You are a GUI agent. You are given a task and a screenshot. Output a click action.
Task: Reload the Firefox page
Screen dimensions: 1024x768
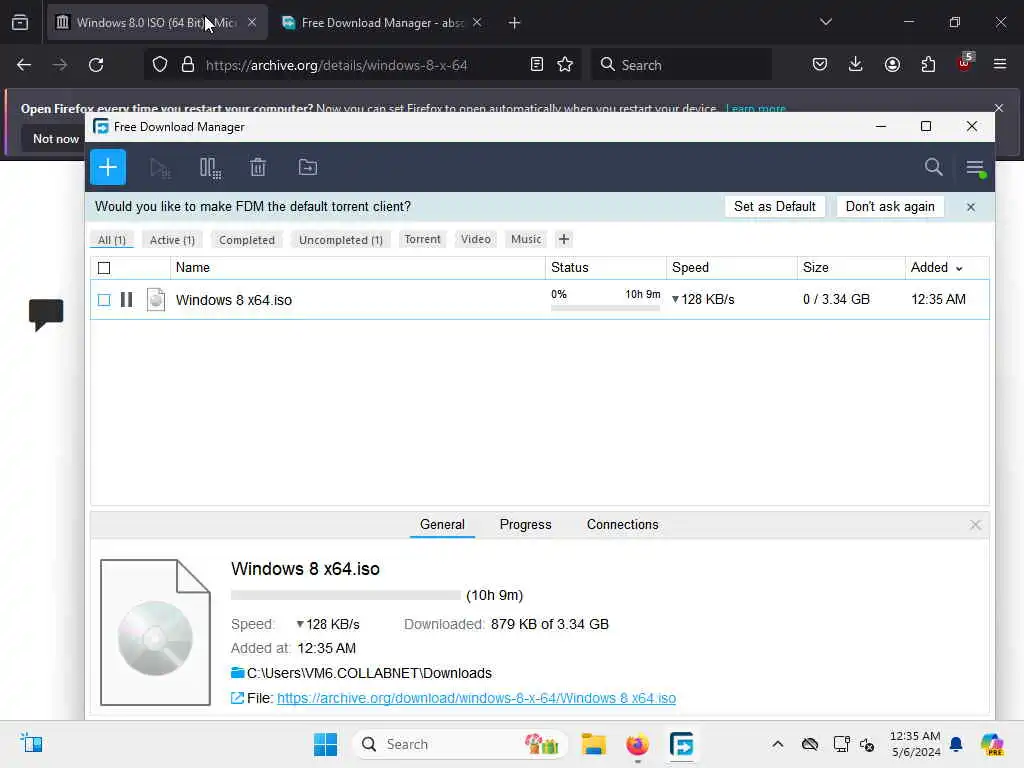tap(96, 65)
